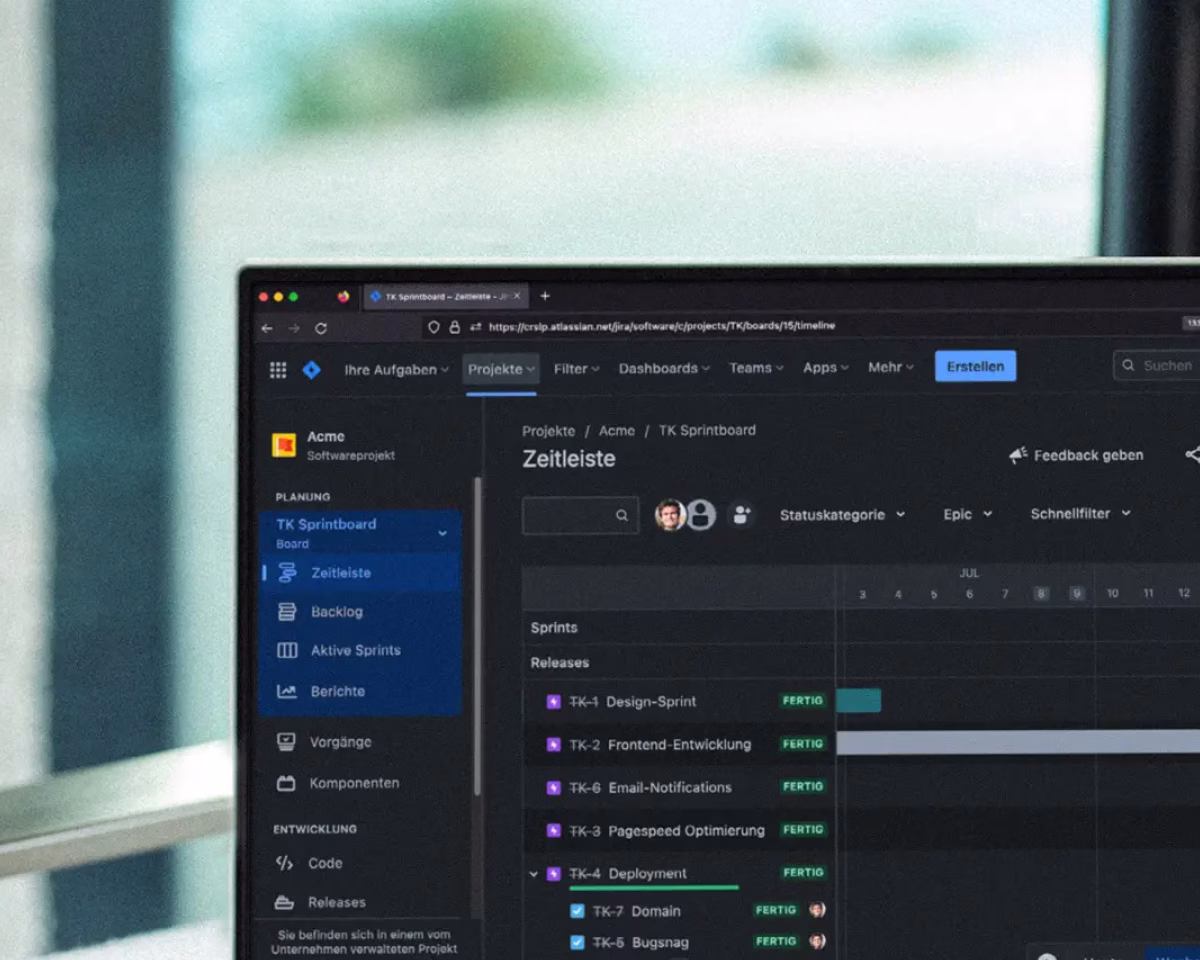The height and width of the screenshot is (960, 1200).
Task: Expand the Schnellfilter dropdown
Action: (1081, 513)
